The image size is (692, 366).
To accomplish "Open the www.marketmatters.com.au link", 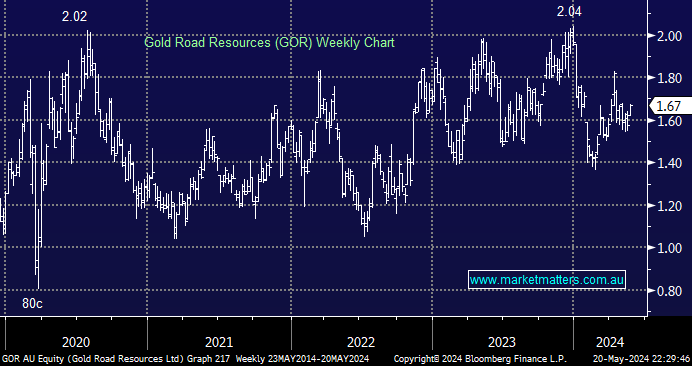I will (x=547, y=280).
